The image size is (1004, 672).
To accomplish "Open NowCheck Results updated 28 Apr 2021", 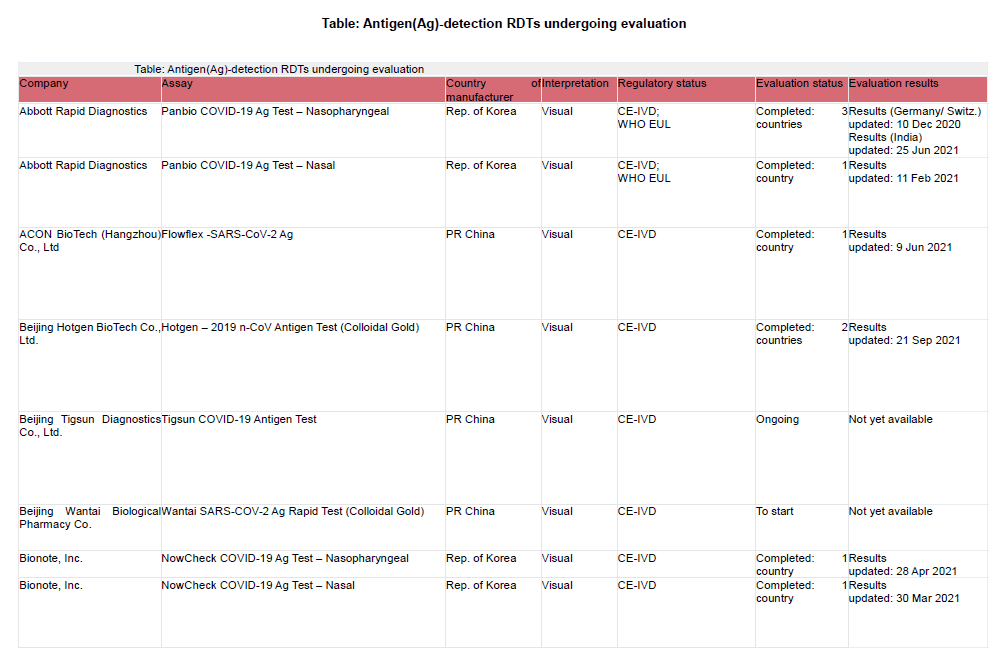I will 867,559.
